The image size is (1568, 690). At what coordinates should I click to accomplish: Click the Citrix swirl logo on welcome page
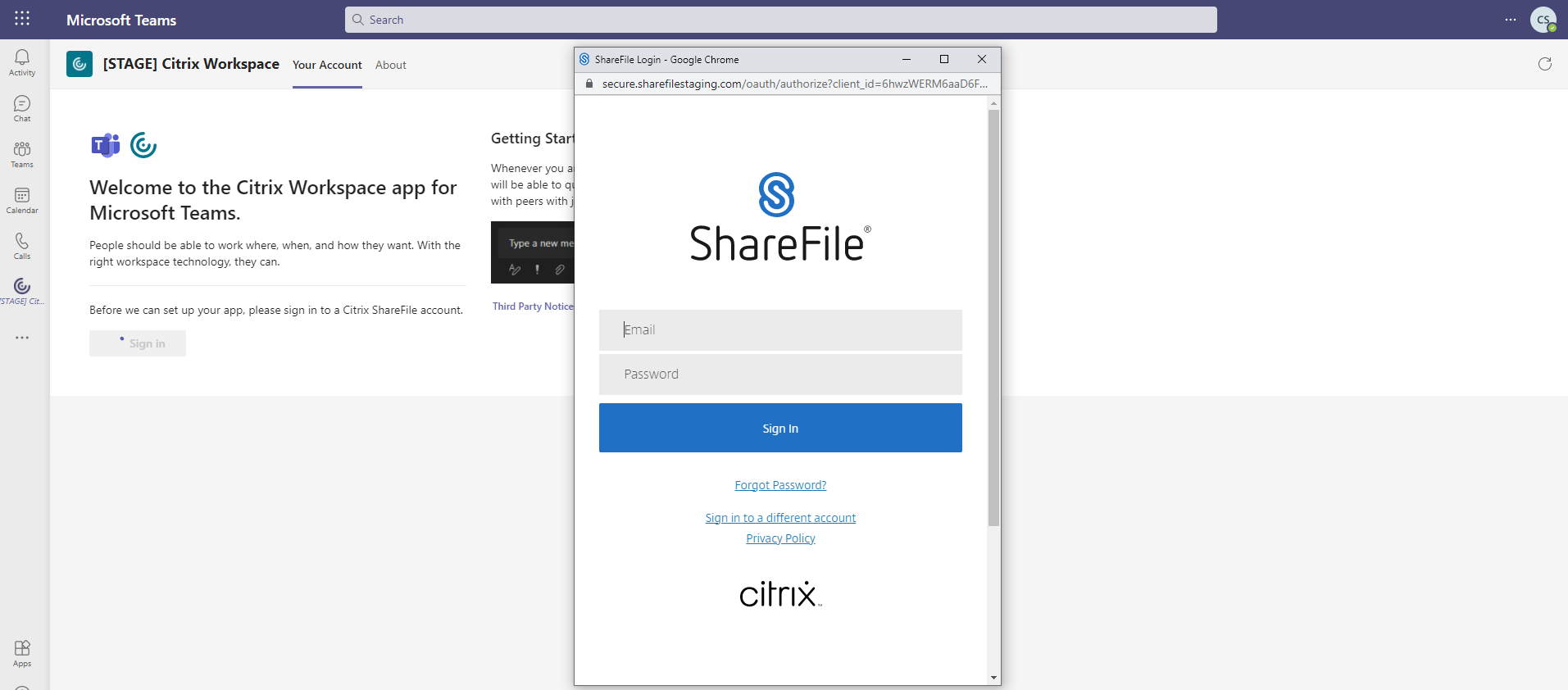(x=143, y=145)
